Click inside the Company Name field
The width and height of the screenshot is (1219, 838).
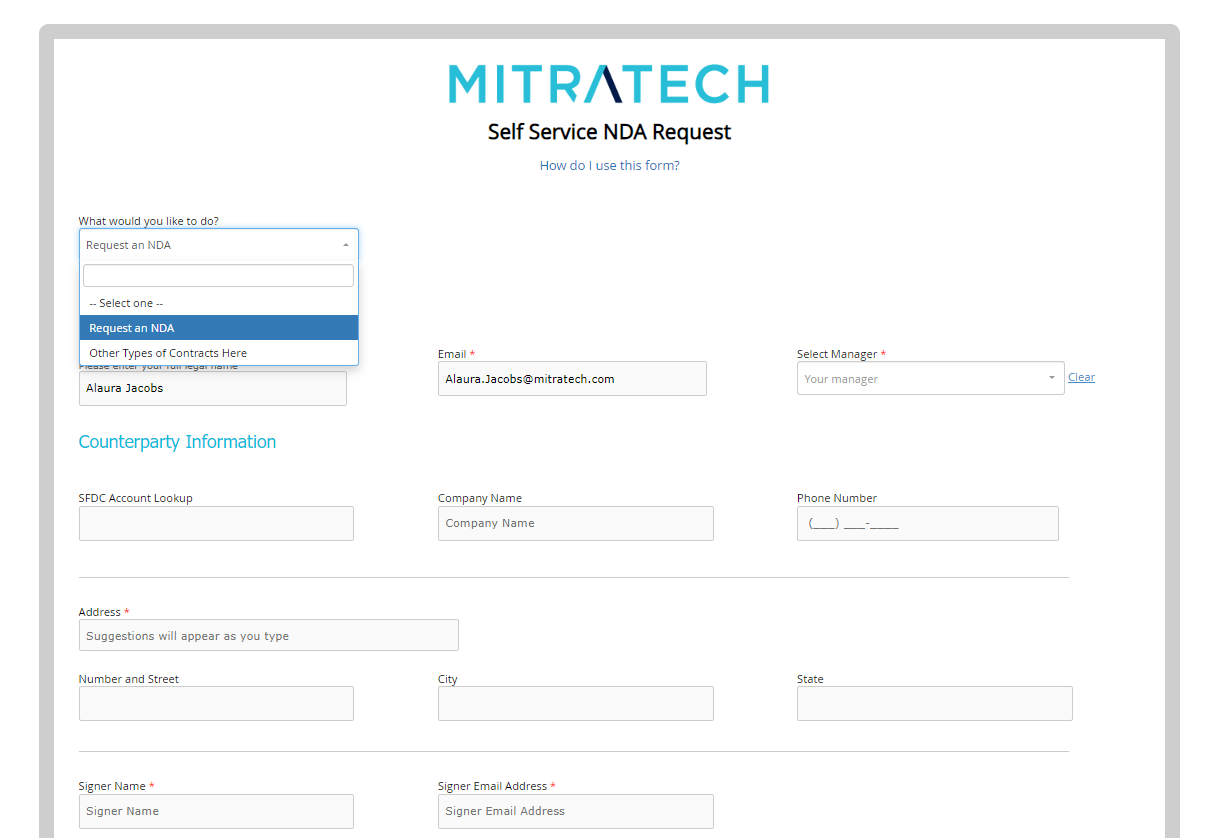575,523
